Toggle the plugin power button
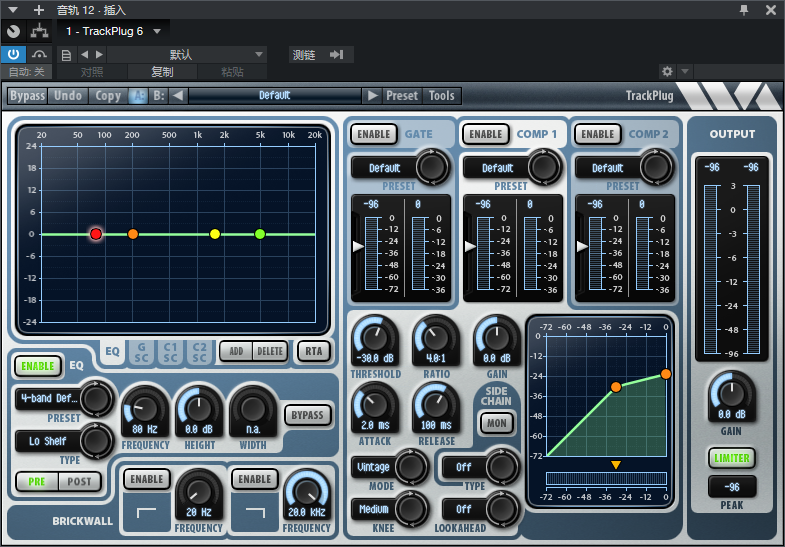This screenshot has height=547, width=785. click(13, 54)
